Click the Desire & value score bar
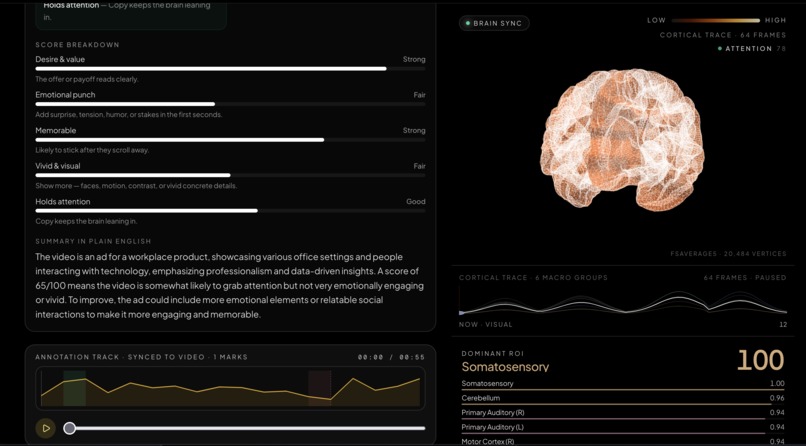 pyautogui.click(x=230, y=69)
